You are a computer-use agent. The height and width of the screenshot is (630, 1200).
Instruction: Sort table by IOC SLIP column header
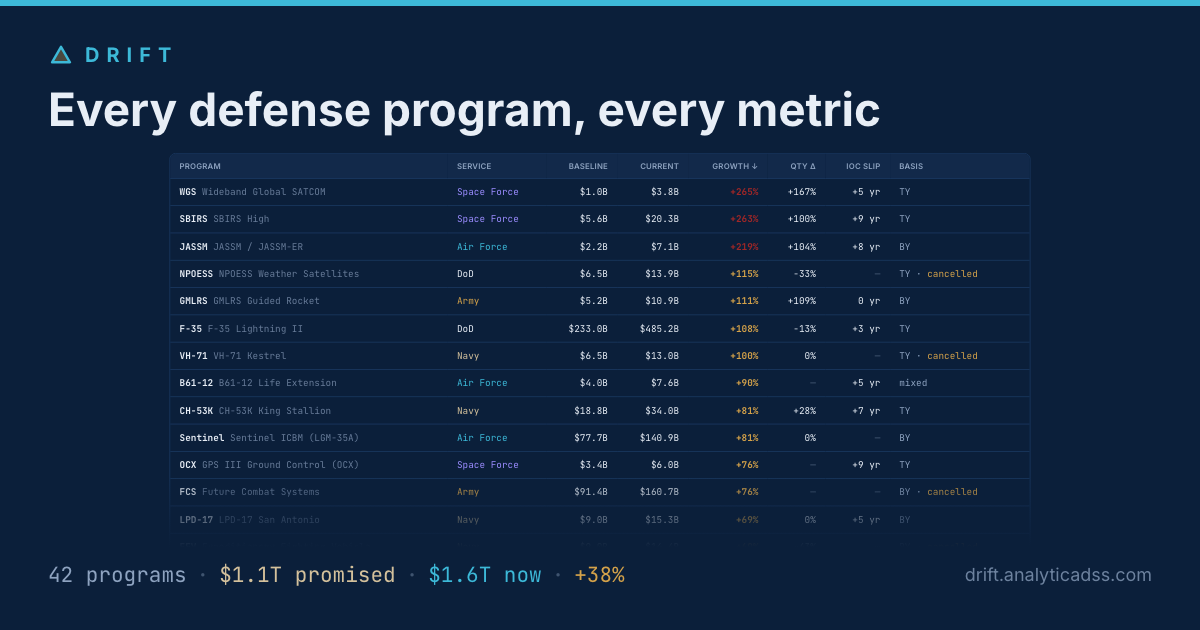pos(863,166)
